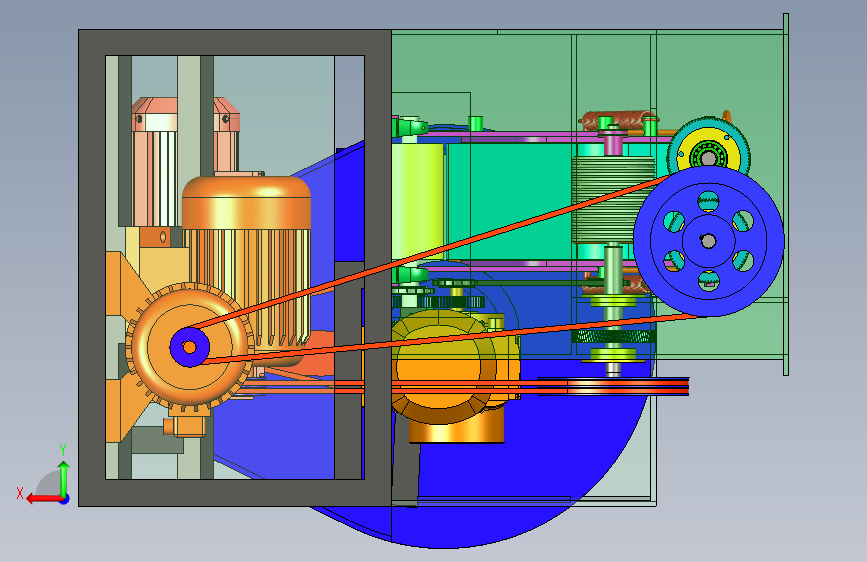The width and height of the screenshot is (867, 562).
Task: Select the small blue pulley on the orange motor
Action: pos(190,347)
